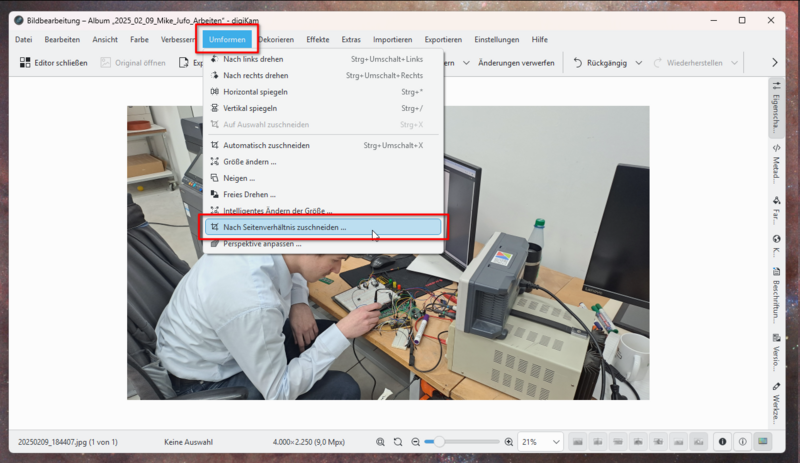Open the Farben sidebar tab
The image size is (800, 463).
[776, 211]
